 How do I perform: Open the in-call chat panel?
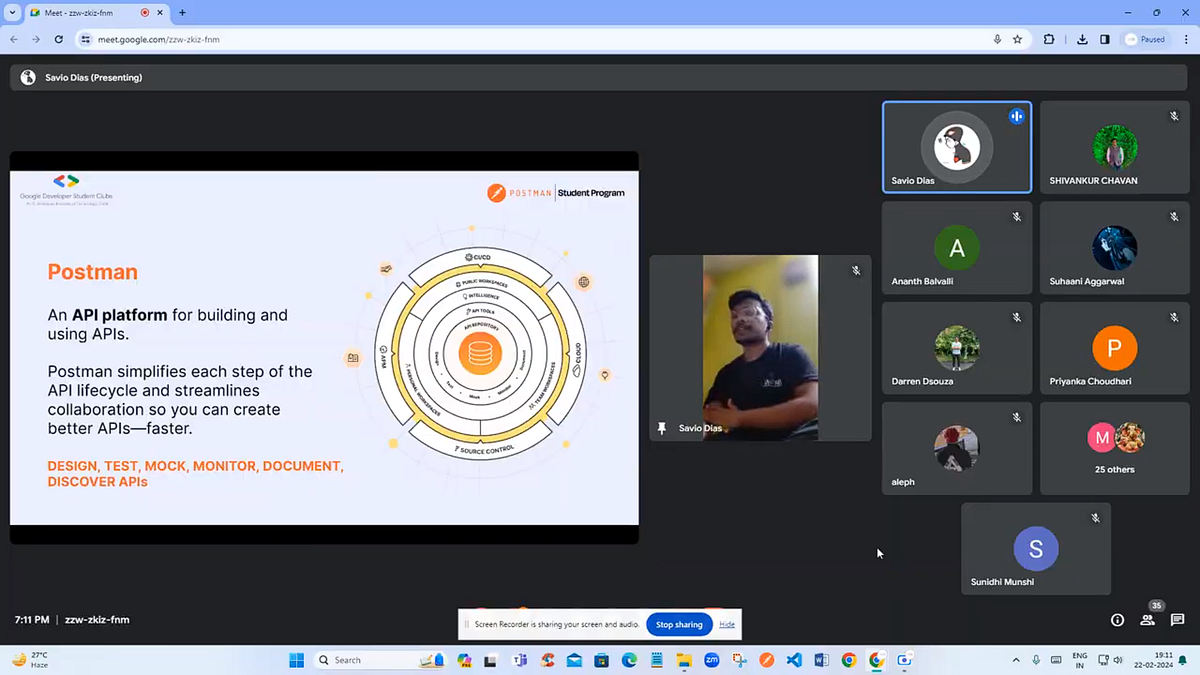(1178, 620)
